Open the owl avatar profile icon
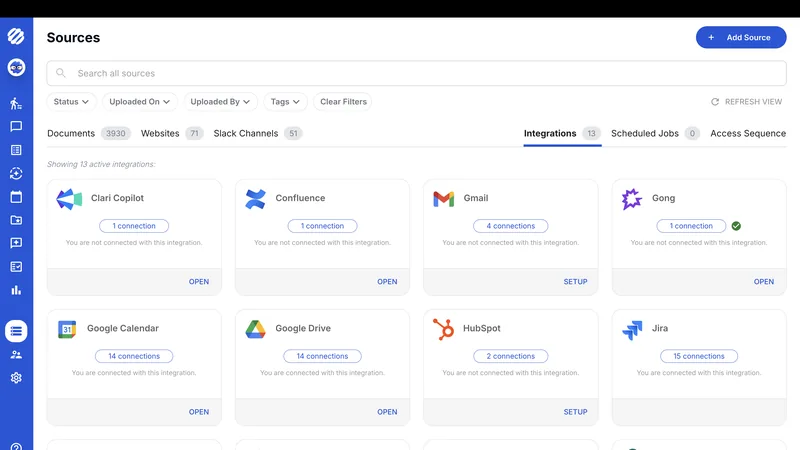The image size is (800, 450). coord(16,67)
